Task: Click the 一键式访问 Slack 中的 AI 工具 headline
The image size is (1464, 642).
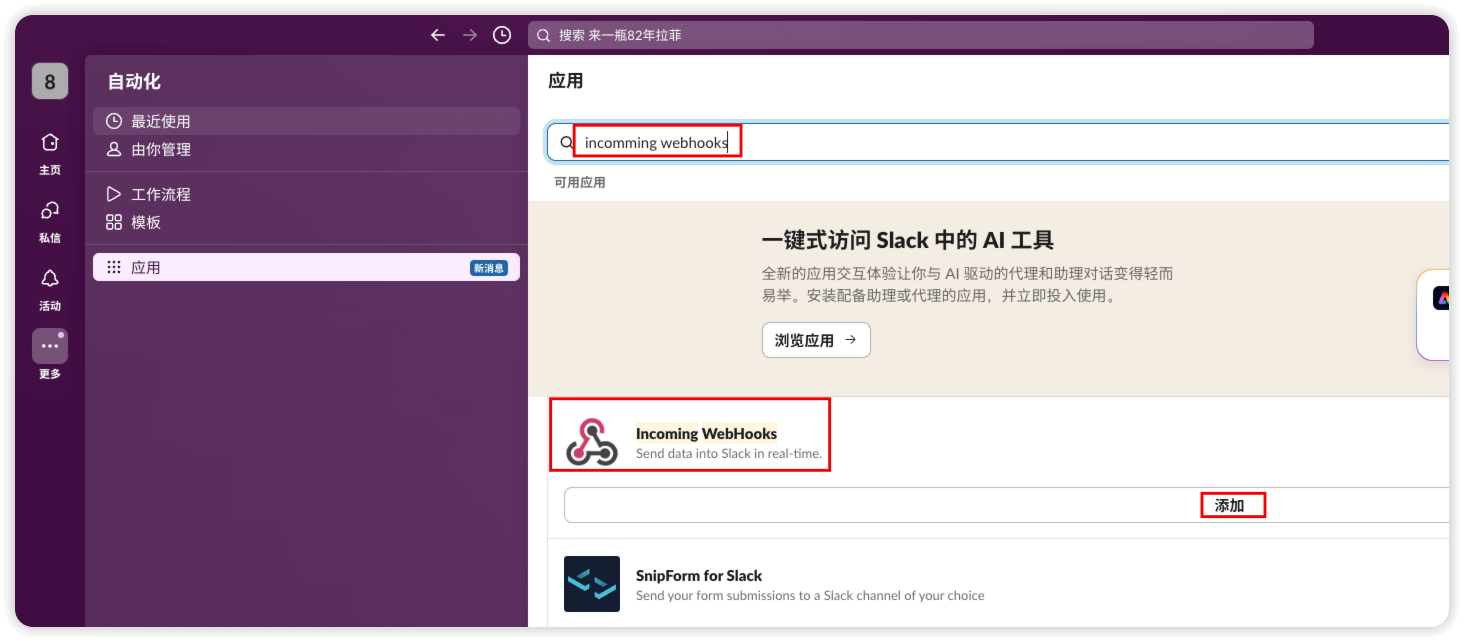Action: click(907, 240)
